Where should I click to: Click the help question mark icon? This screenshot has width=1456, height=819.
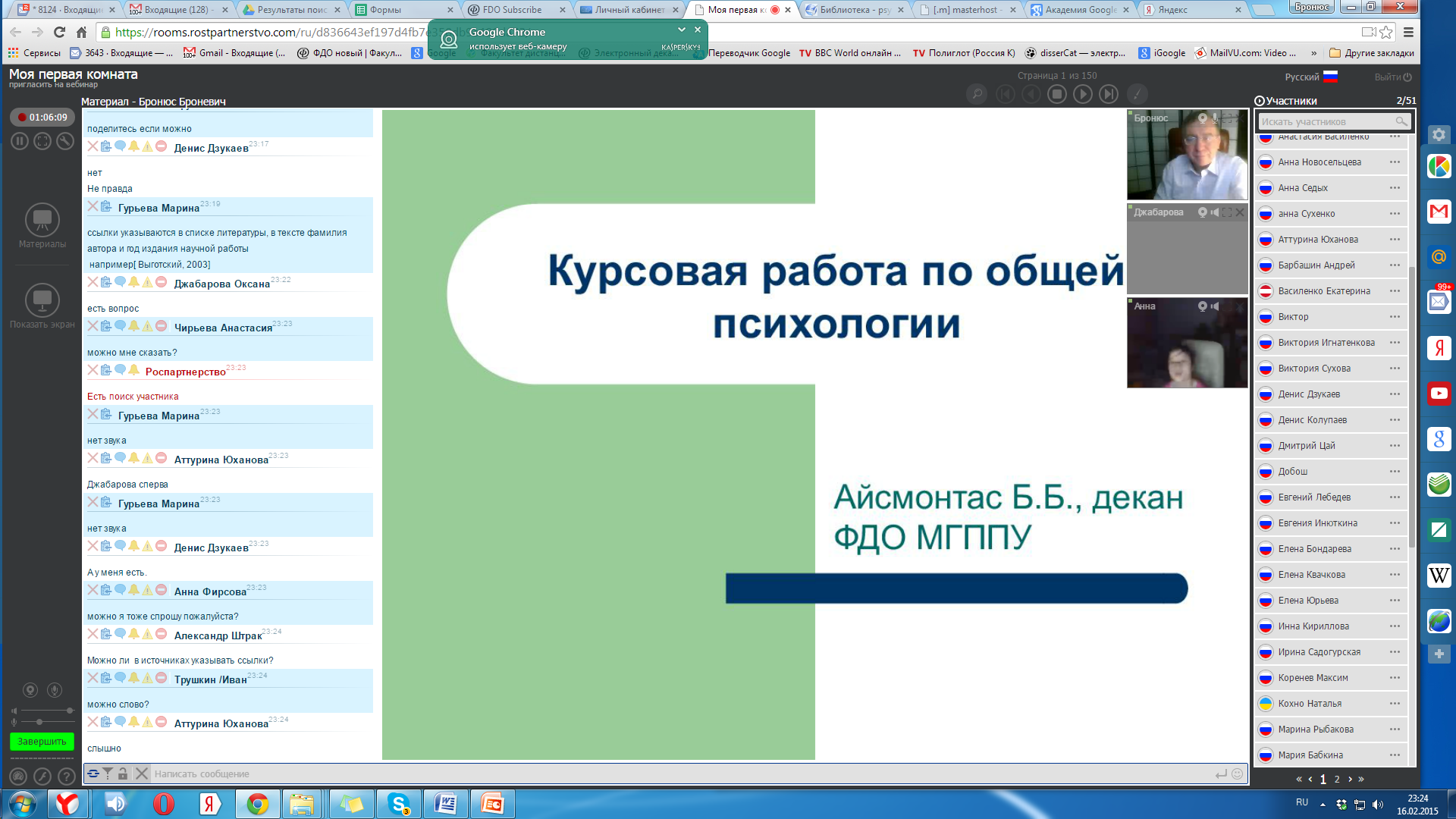click(x=67, y=777)
